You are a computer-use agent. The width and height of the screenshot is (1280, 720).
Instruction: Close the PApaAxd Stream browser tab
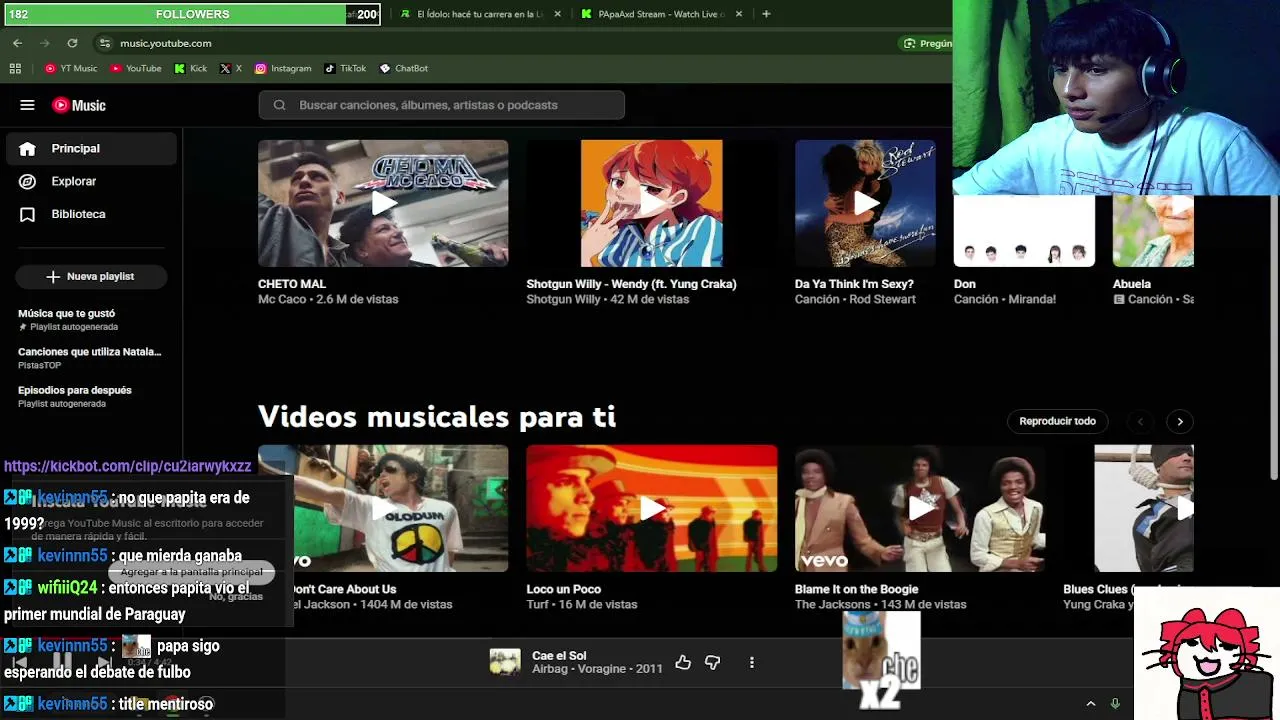[739, 14]
